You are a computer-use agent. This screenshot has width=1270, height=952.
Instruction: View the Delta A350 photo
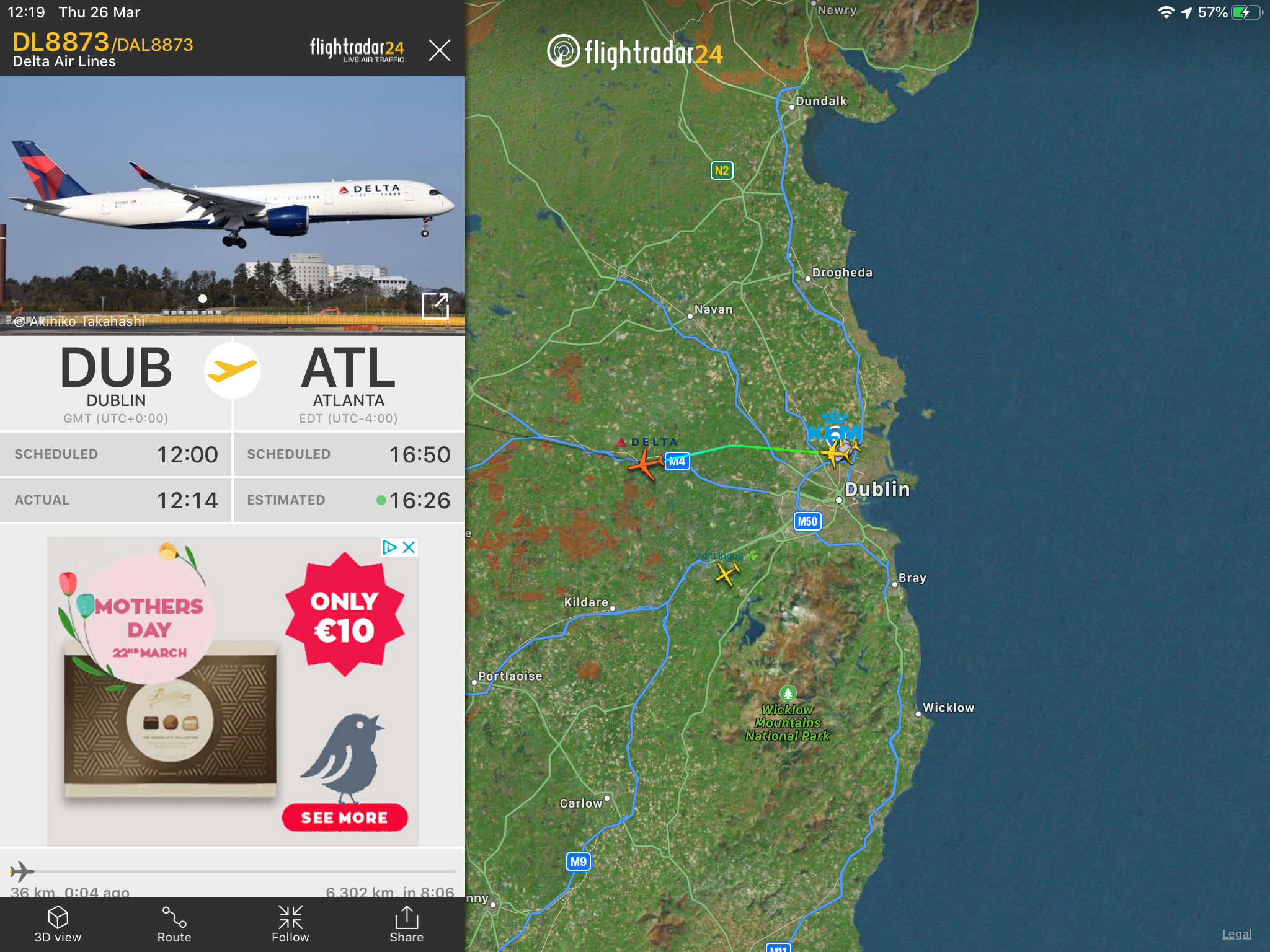[233, 205]
